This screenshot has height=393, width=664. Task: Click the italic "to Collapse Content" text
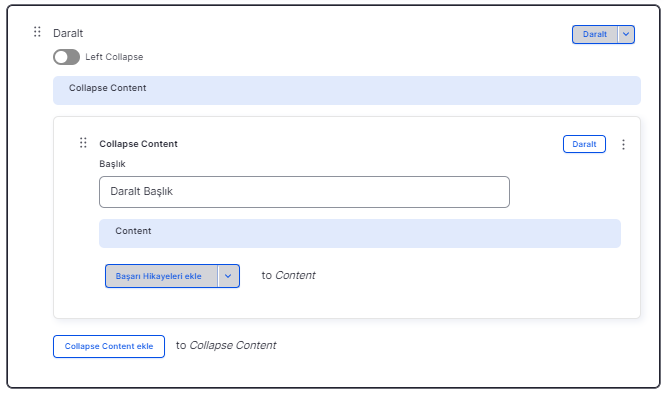[226, 346]
